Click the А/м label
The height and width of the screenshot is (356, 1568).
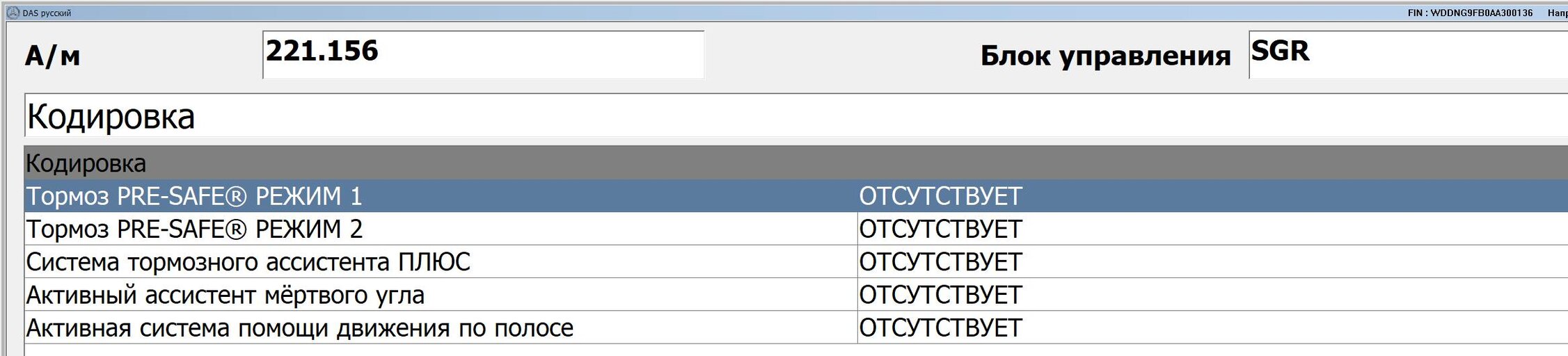click(x=53, y=56)
